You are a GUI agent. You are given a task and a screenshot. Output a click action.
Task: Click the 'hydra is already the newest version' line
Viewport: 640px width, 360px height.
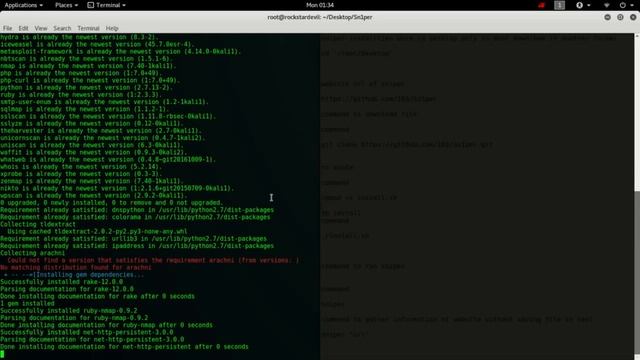tap(79, 37)
